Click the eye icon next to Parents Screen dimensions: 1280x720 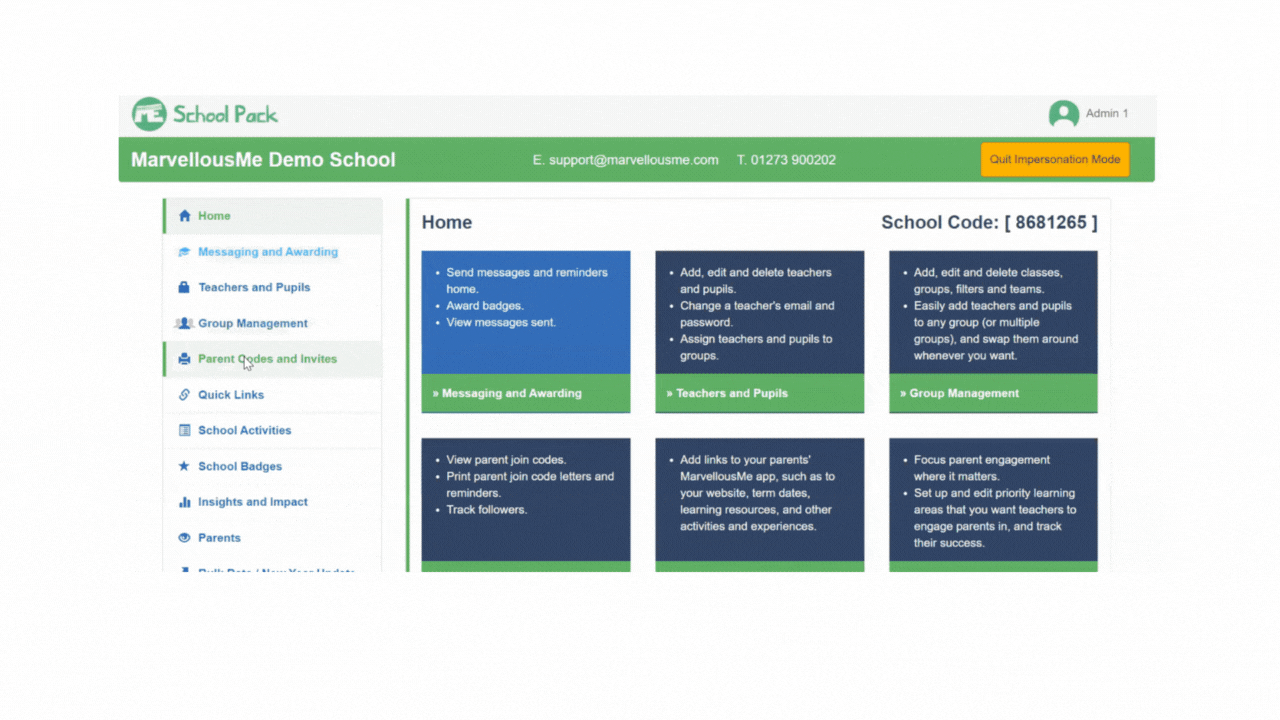pos(184,538)
